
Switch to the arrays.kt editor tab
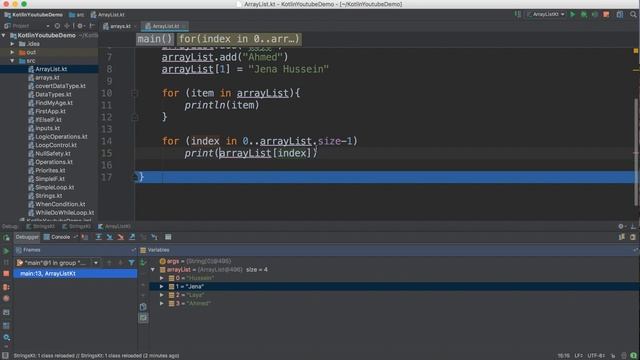[x=119, y=26]
